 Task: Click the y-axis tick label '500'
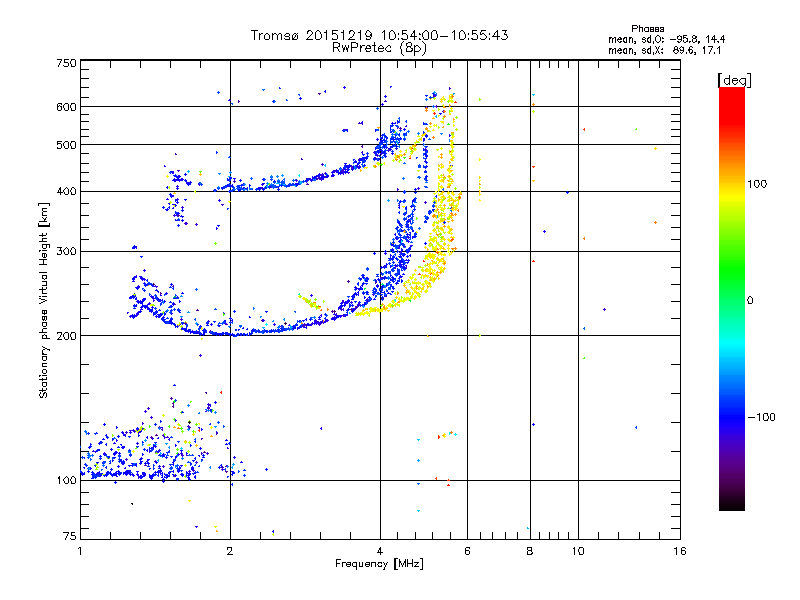pyautogui.click(x=66, y=145)
